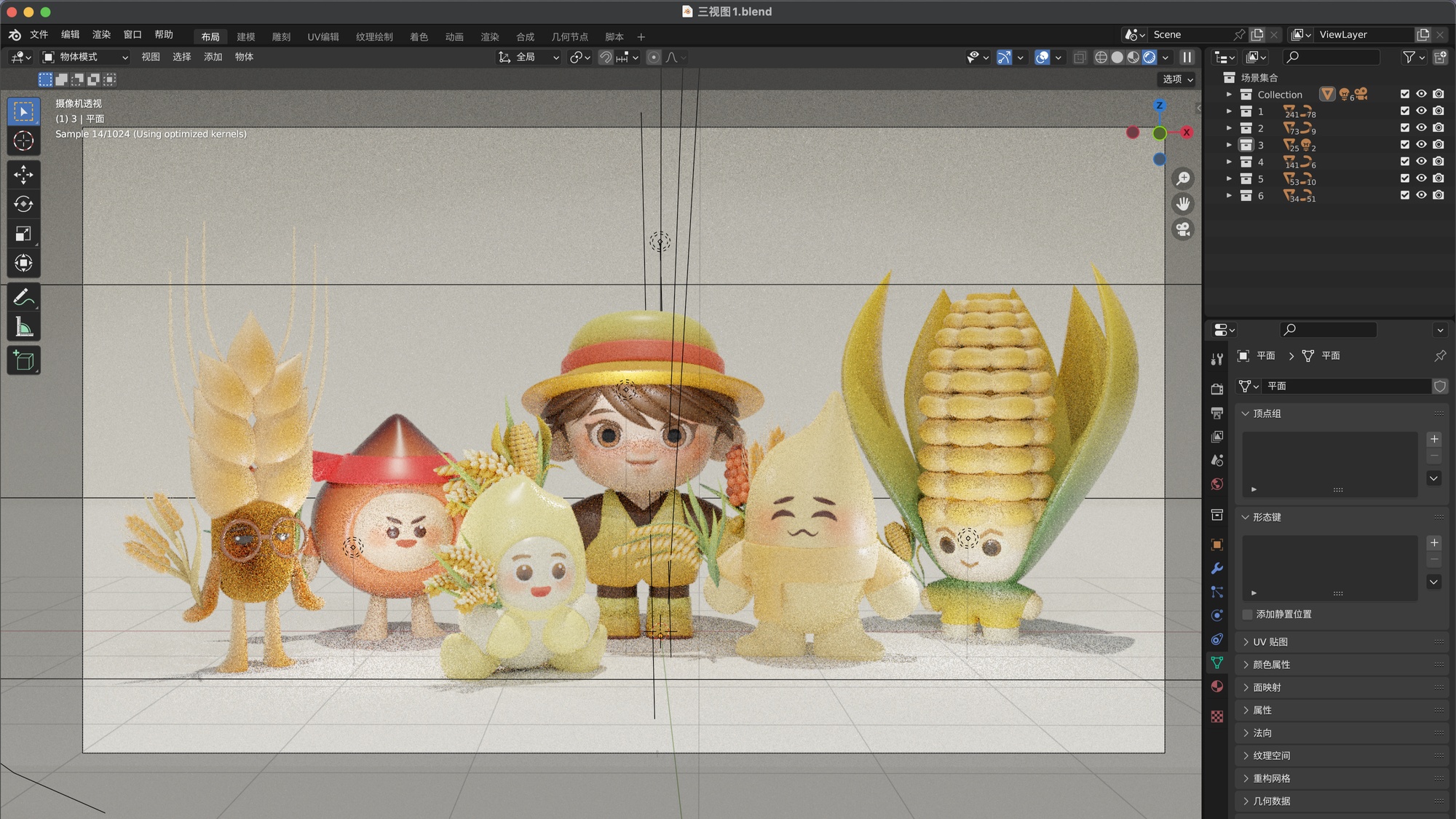The image size is (1456, 819).
Task: Select the Select Box tool
Action: pos(23,111)
